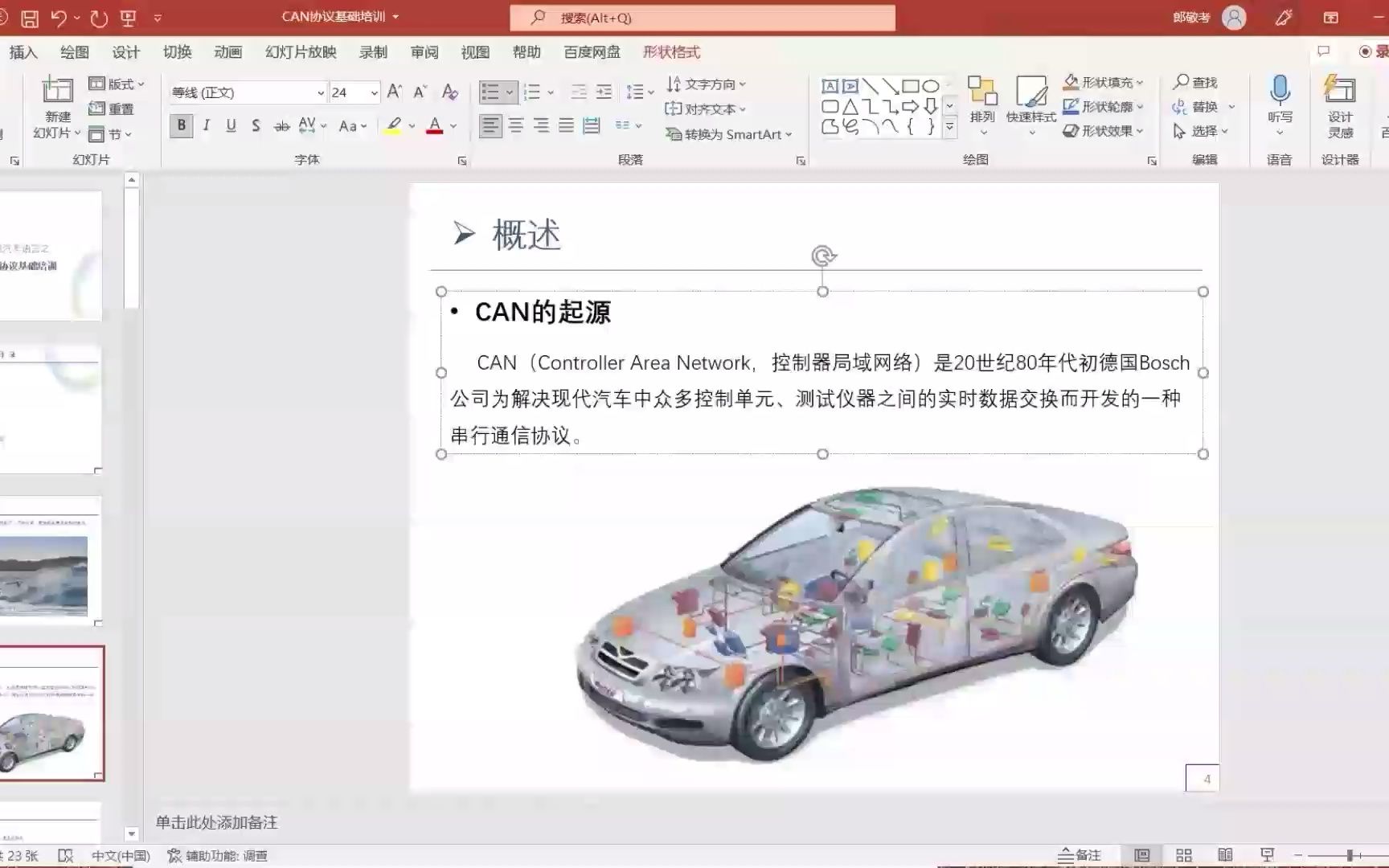Switch to Slide Sorter view
The height and width of the screenshot is (868, 1389).
tap(1185, 853)
